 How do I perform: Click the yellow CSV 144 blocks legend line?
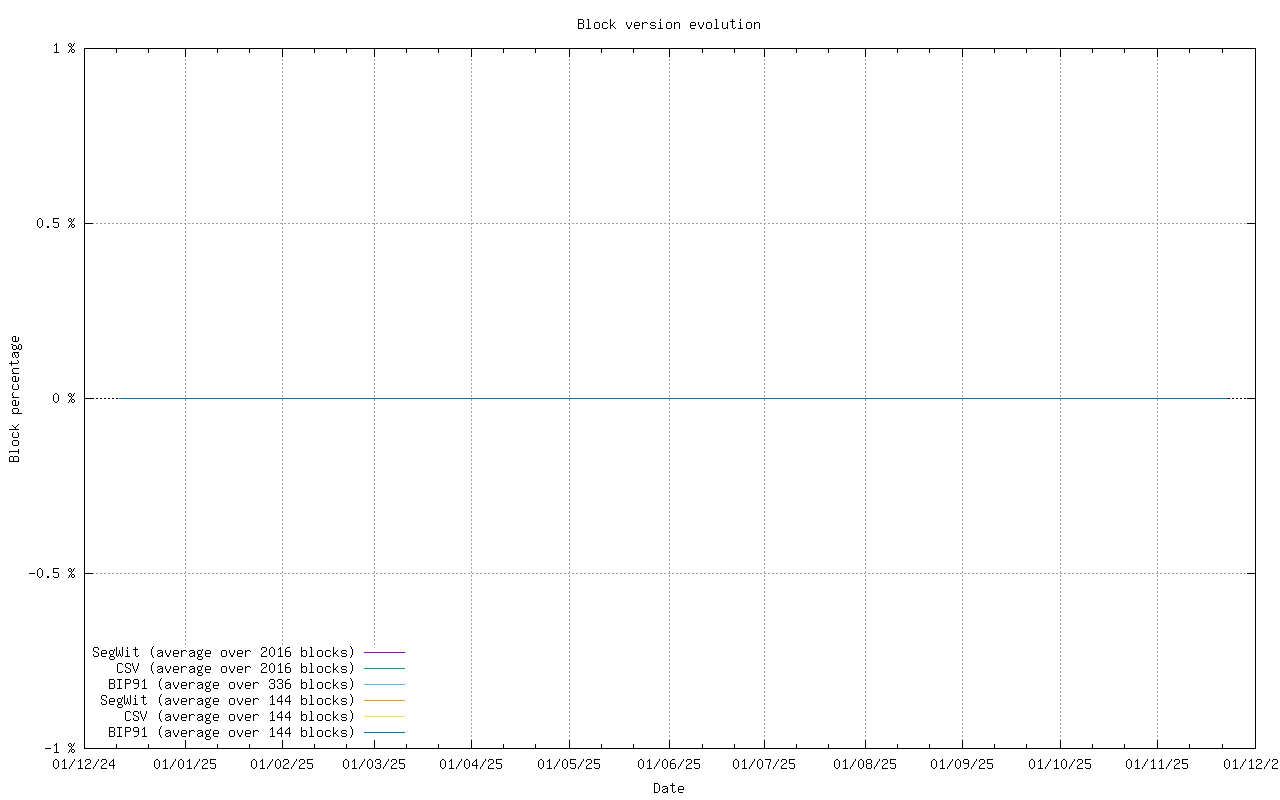point(384,716)
